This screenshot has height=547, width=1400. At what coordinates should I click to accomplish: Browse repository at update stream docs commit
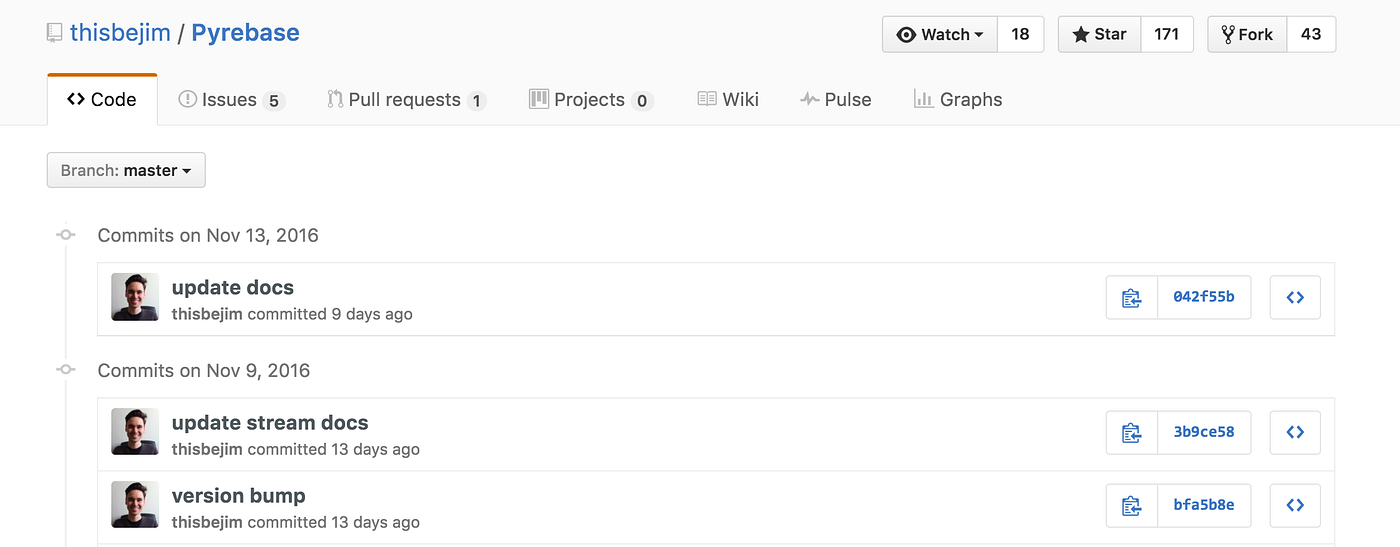(x=1295, y=433)
